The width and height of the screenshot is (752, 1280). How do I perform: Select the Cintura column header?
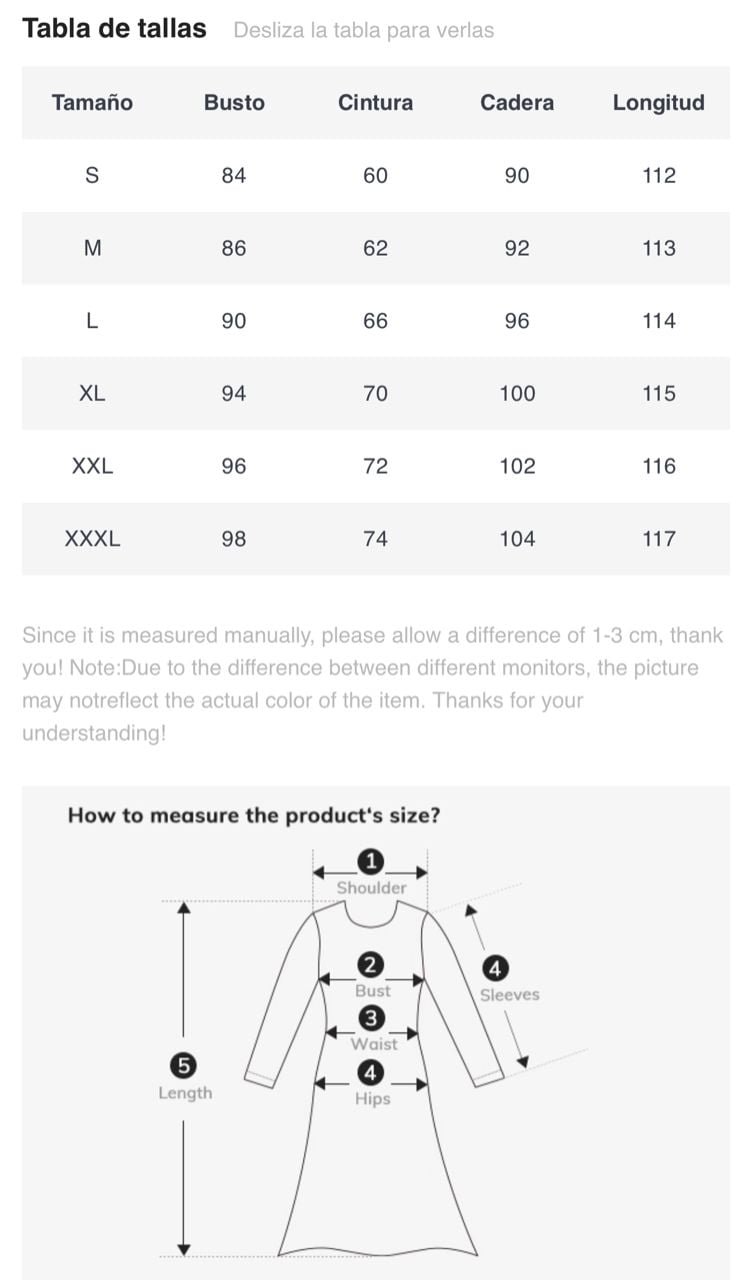[375, 102]
